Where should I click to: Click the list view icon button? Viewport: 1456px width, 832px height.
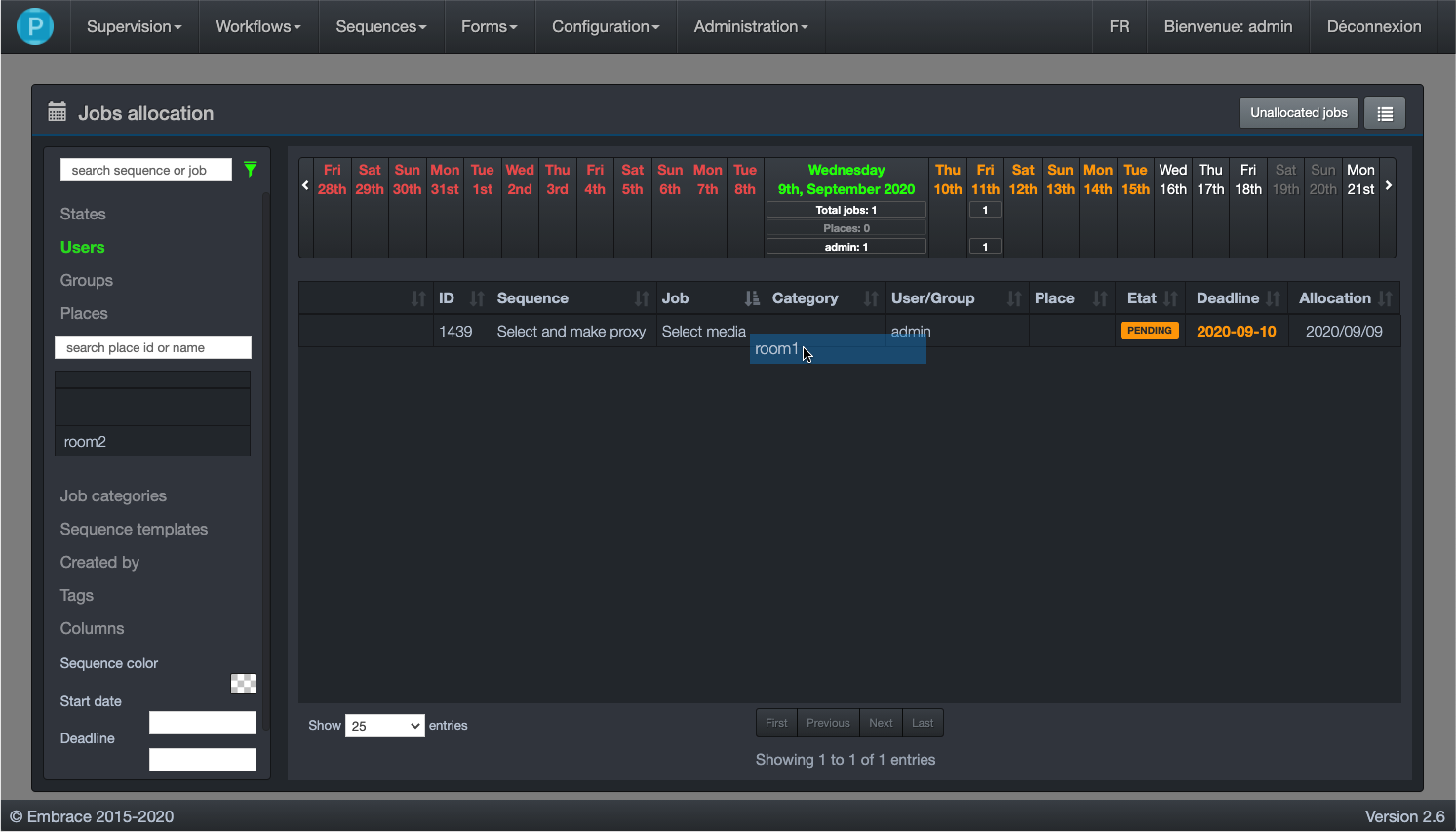[x=1385, y=113]
